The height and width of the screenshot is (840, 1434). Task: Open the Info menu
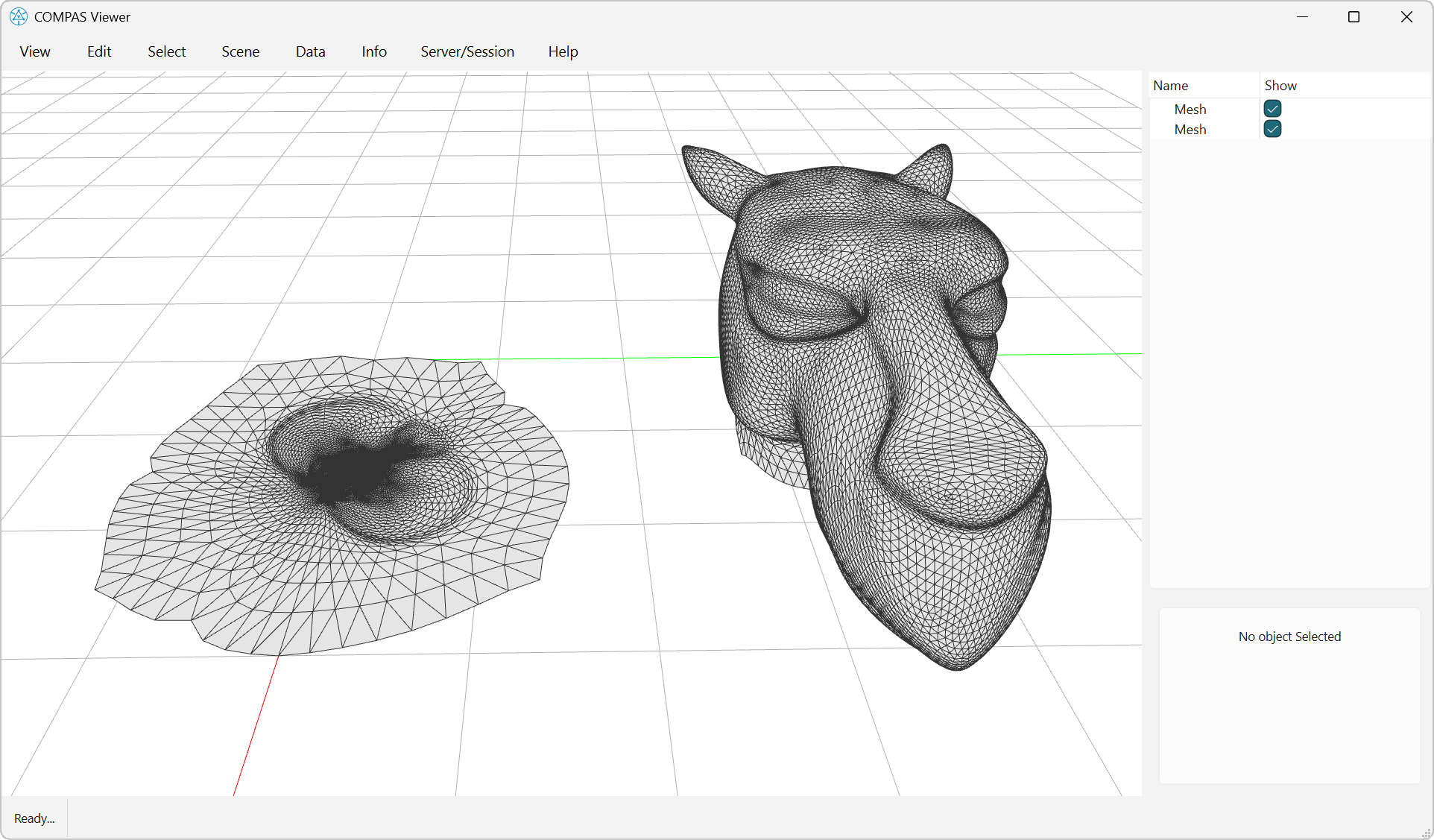[373, 51]
